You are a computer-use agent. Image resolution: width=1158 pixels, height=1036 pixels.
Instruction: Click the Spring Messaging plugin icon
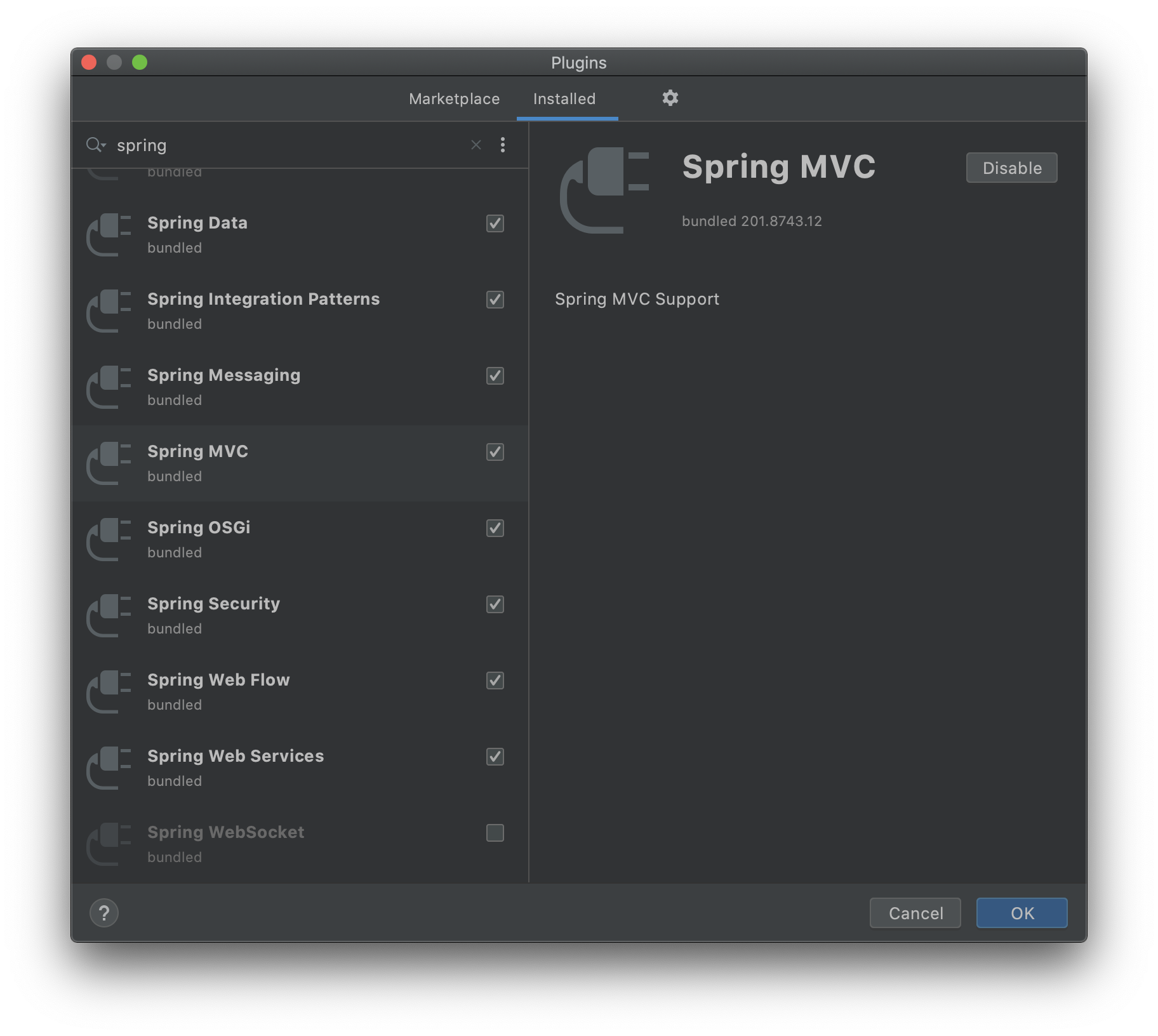click(x=109, y=387)
